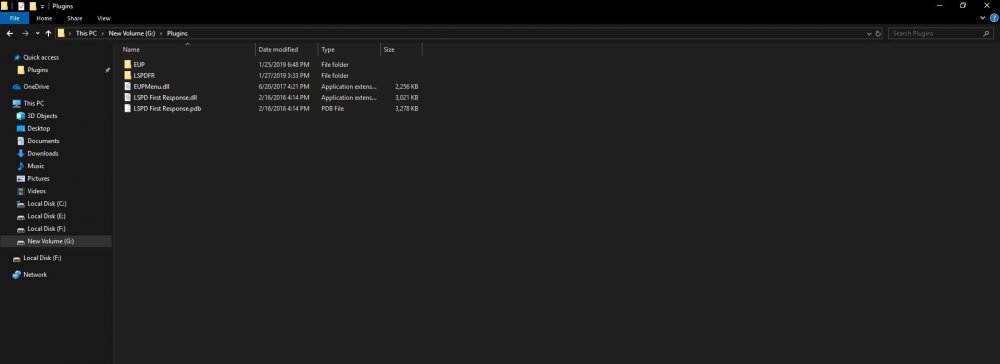
Task: Select the LSPDFR folder icon
Action: coord(128,75)
